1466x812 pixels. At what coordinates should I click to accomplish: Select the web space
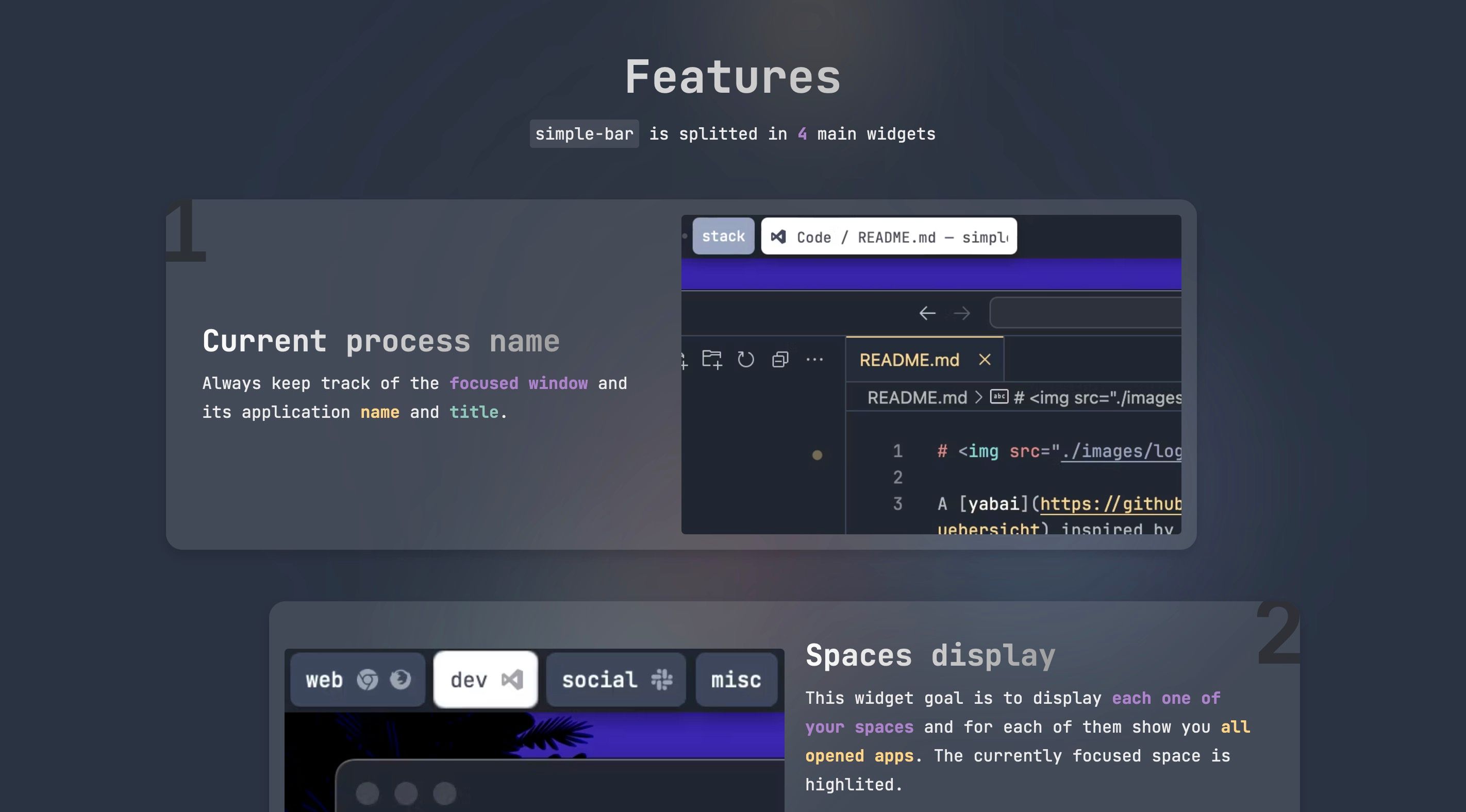(x=357, y=680)
